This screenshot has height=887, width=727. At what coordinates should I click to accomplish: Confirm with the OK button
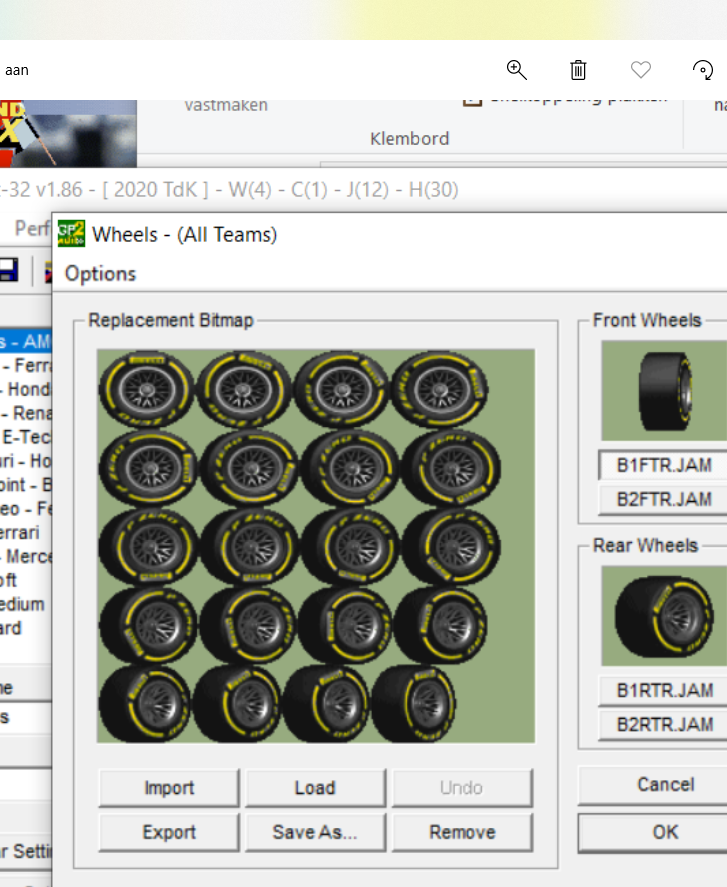[x=664, y=832]
